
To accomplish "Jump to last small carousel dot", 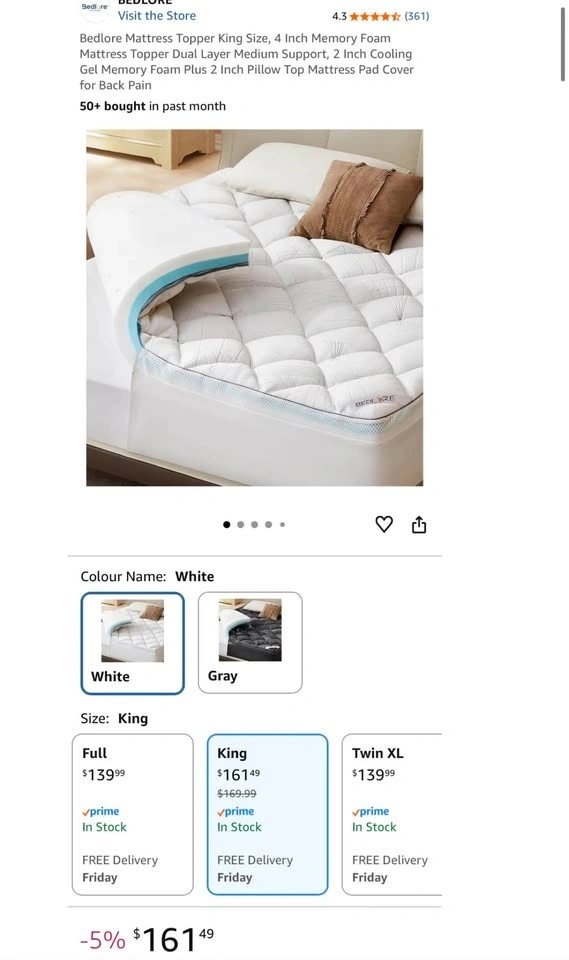I will [x=282, y=525].
